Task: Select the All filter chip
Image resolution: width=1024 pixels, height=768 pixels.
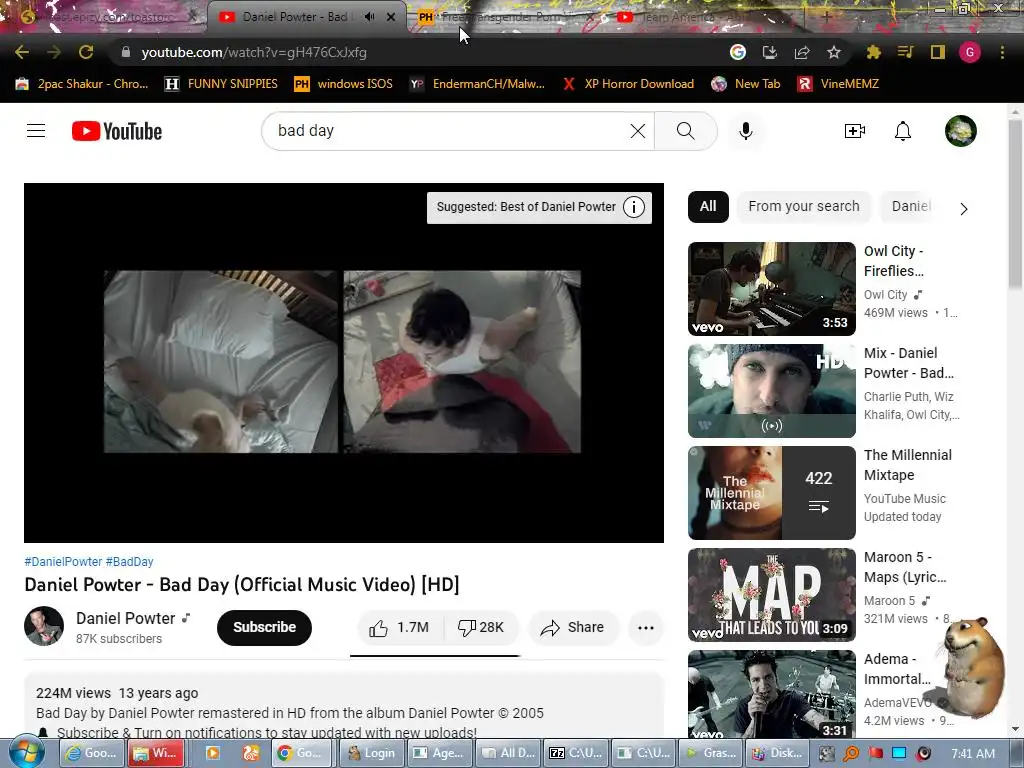Action: [x=708, y=206]
